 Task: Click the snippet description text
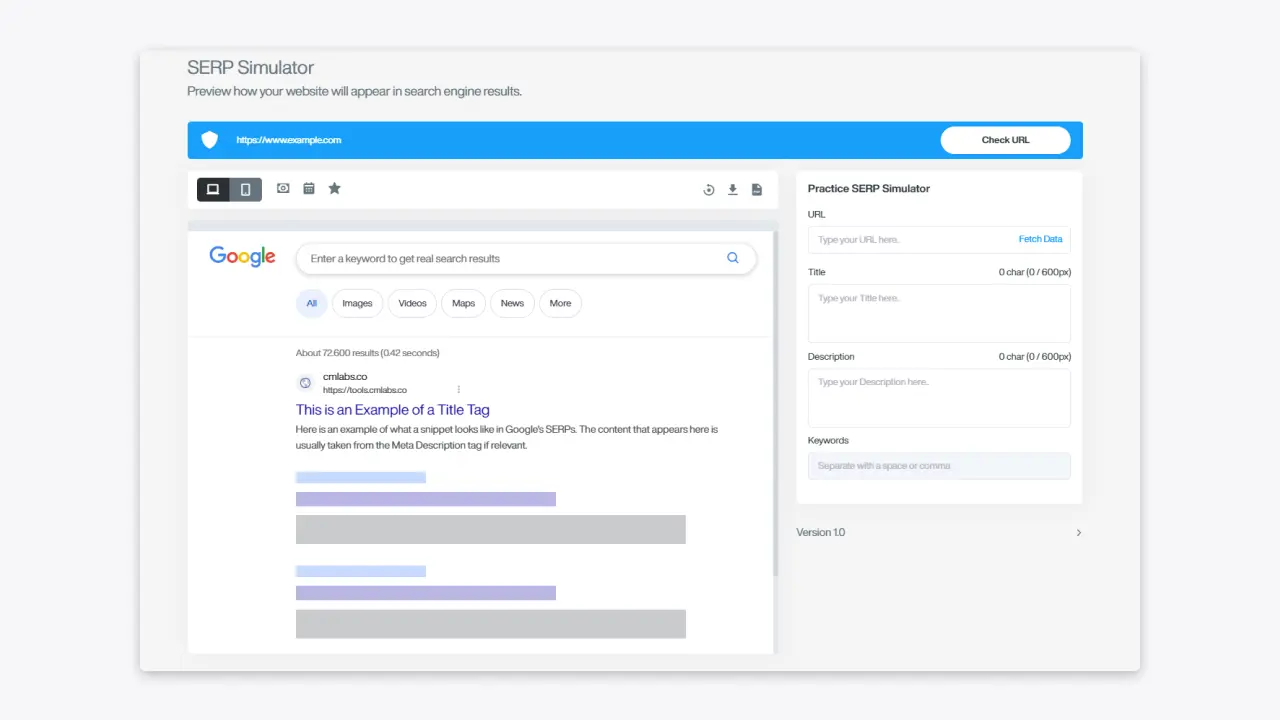coord(507,437)
